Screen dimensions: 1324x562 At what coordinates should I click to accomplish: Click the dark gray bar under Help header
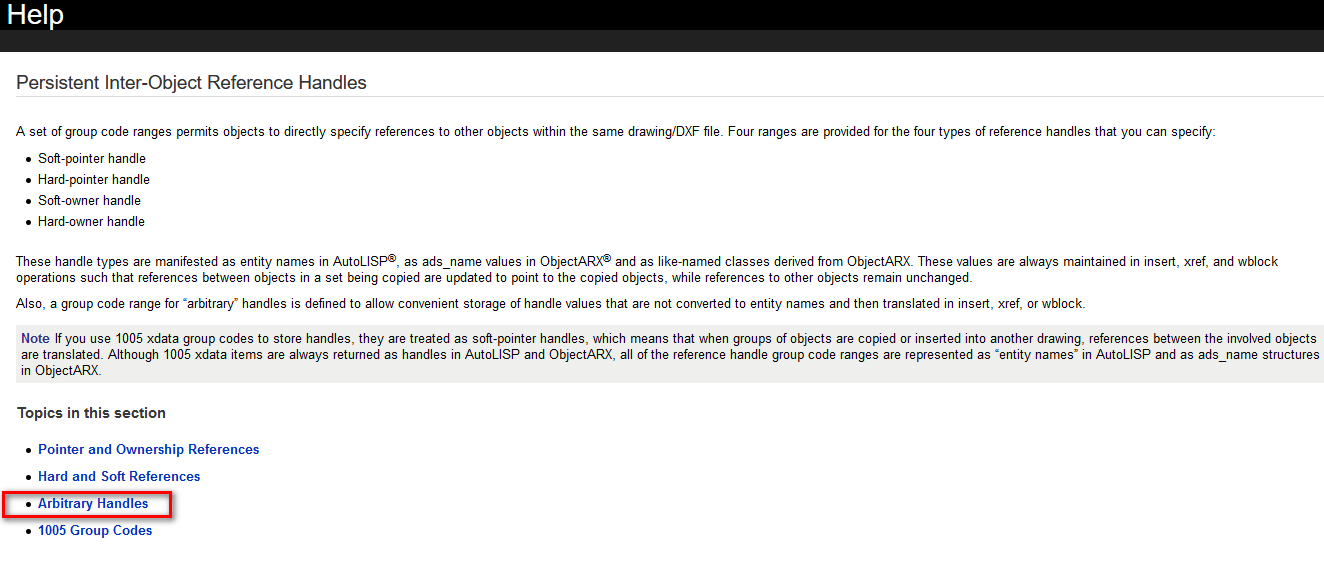662,41
